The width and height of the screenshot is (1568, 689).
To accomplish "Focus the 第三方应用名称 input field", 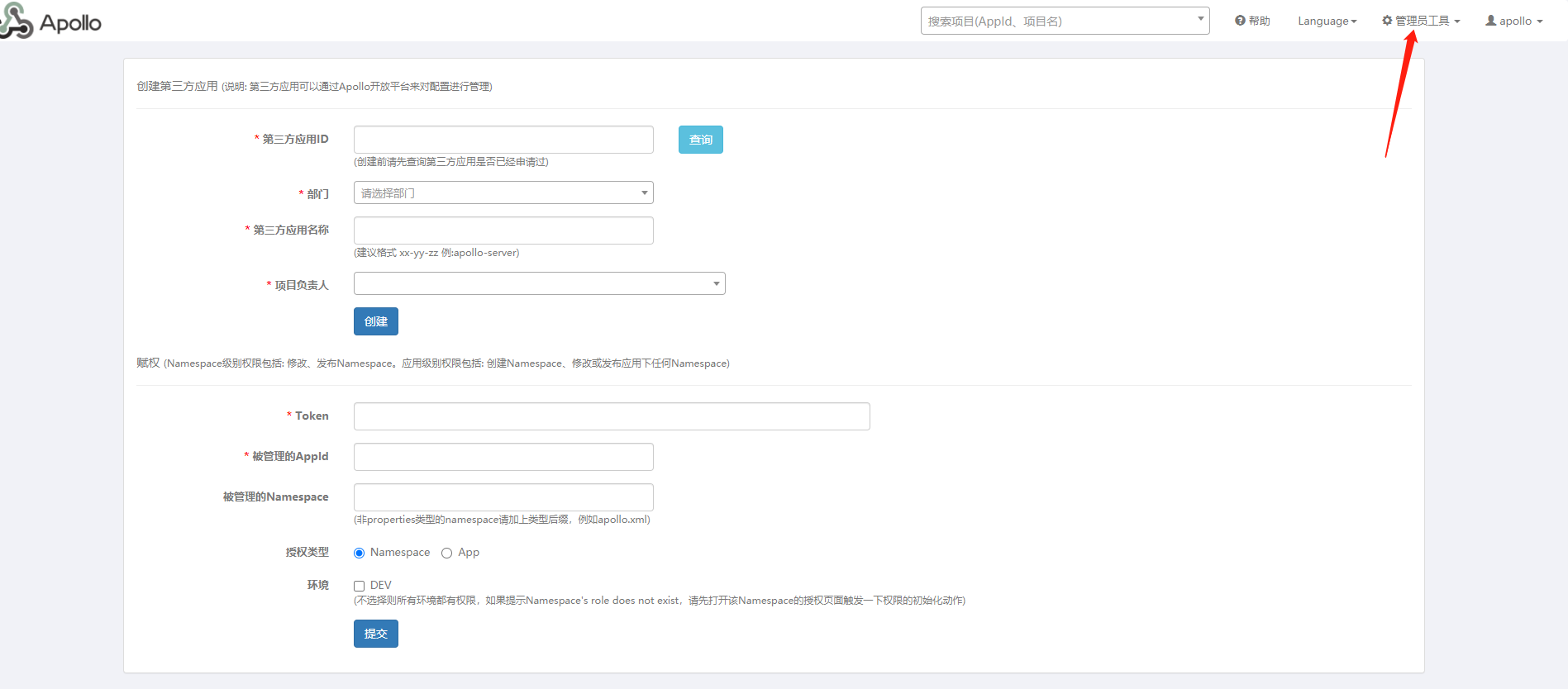I will coord(503,230).
